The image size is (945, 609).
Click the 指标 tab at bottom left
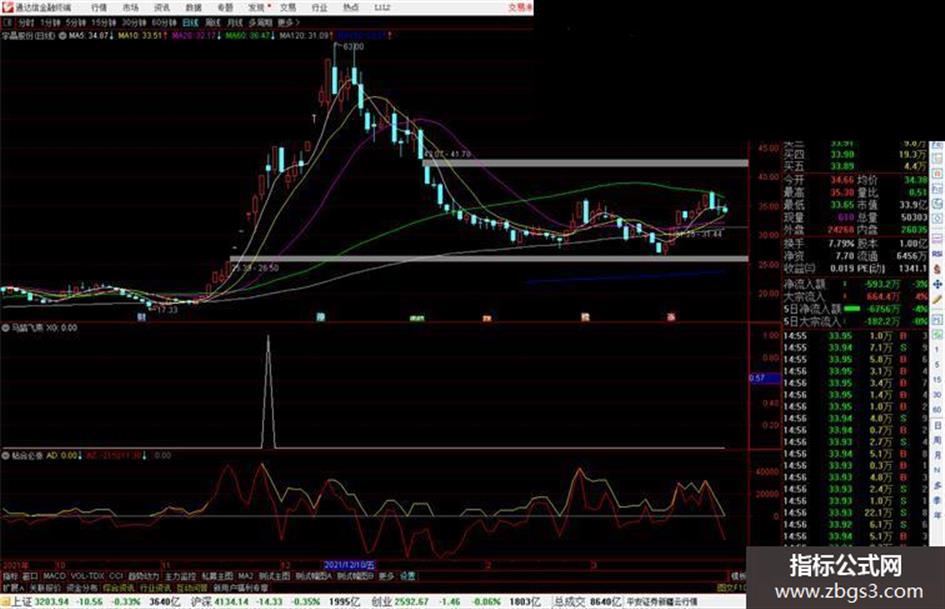click(x=10, y=576)
